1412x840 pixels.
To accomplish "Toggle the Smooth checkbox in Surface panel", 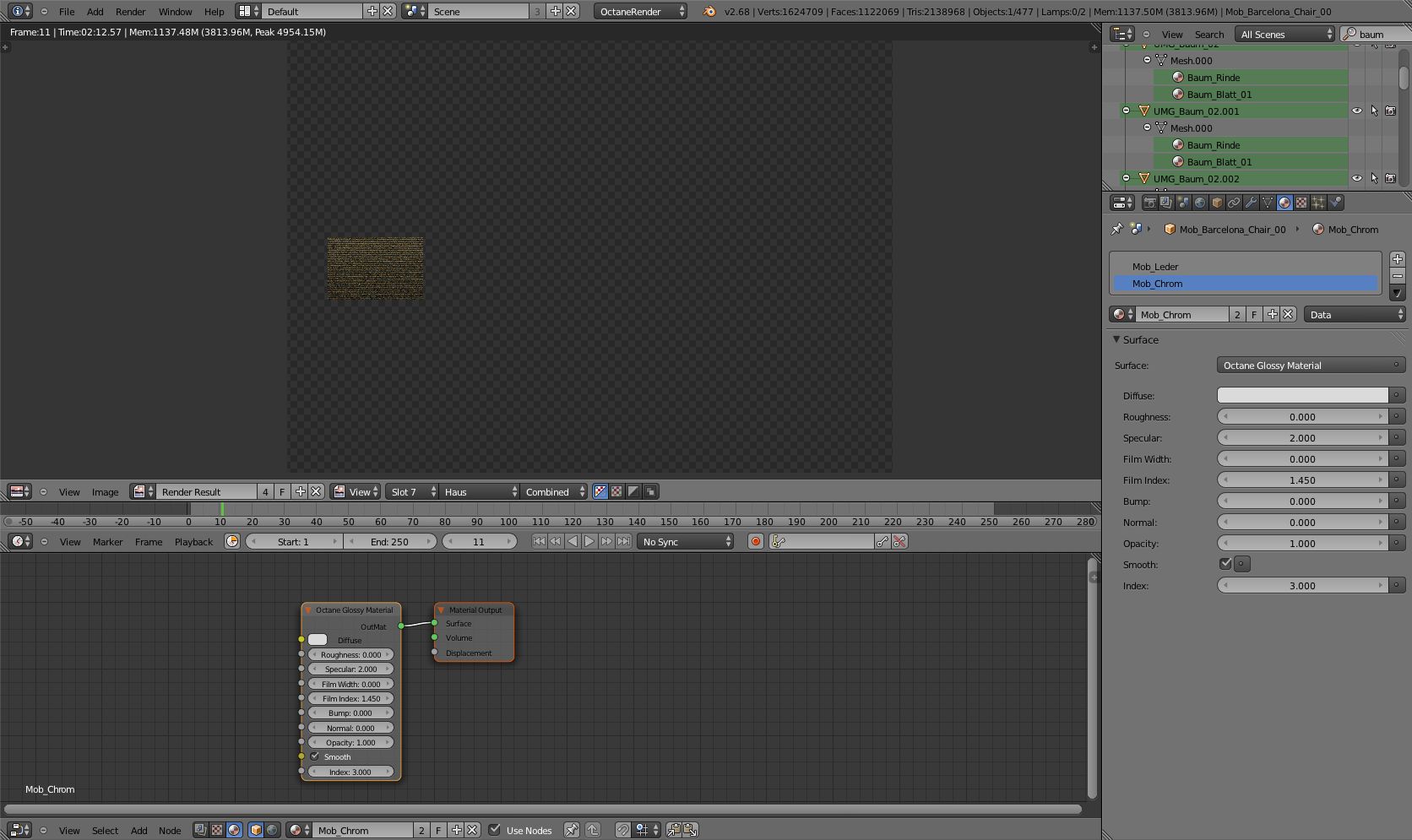I will (x=1225, y=564).
